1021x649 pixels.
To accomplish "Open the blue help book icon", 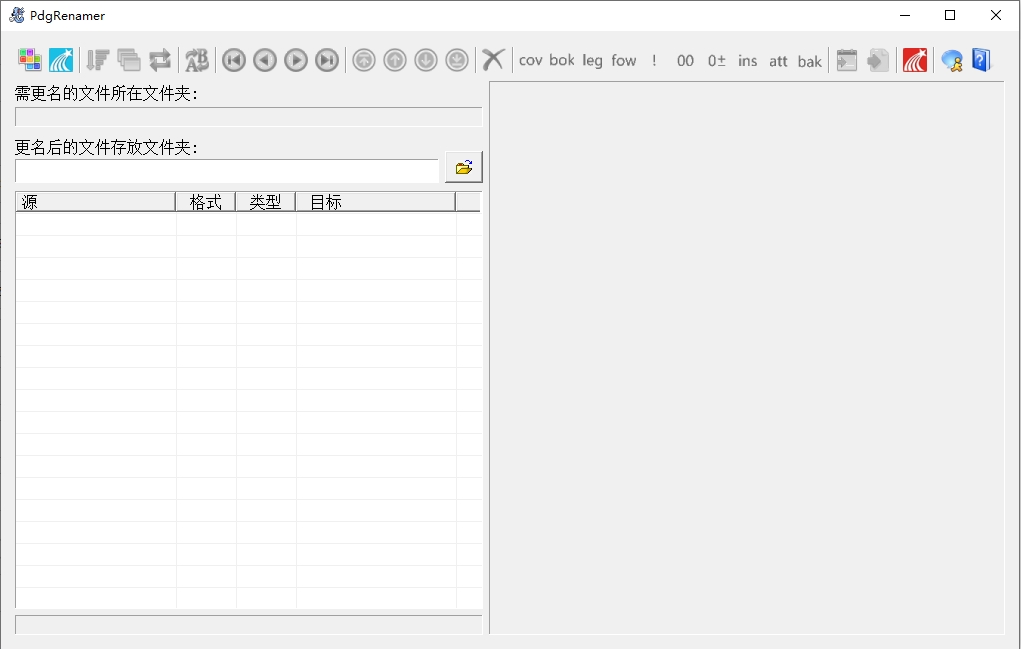I will click(x=981, y=60).
